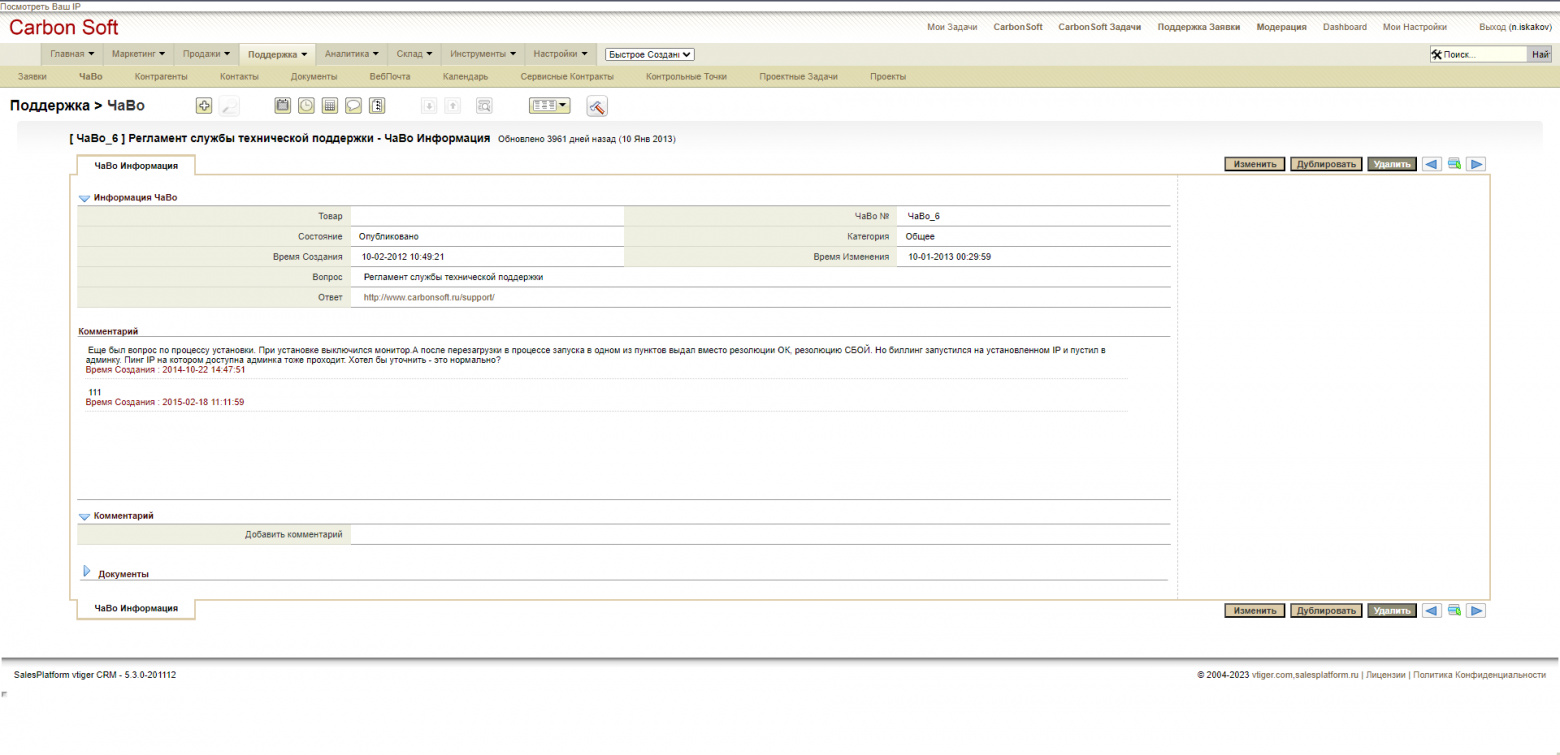Image resolution: width=1560 pixels, height=755 pixels.
Task: Open the Быстрое Создание dropdown
Action: (x=649, y=55)
